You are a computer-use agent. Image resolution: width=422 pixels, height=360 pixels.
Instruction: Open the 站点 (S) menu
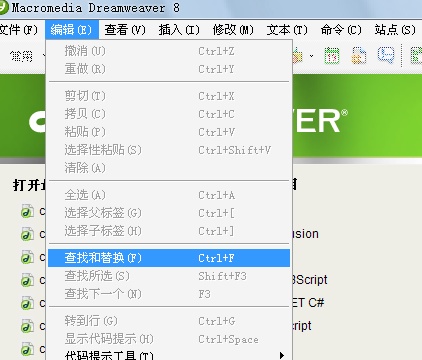point(395,30)
